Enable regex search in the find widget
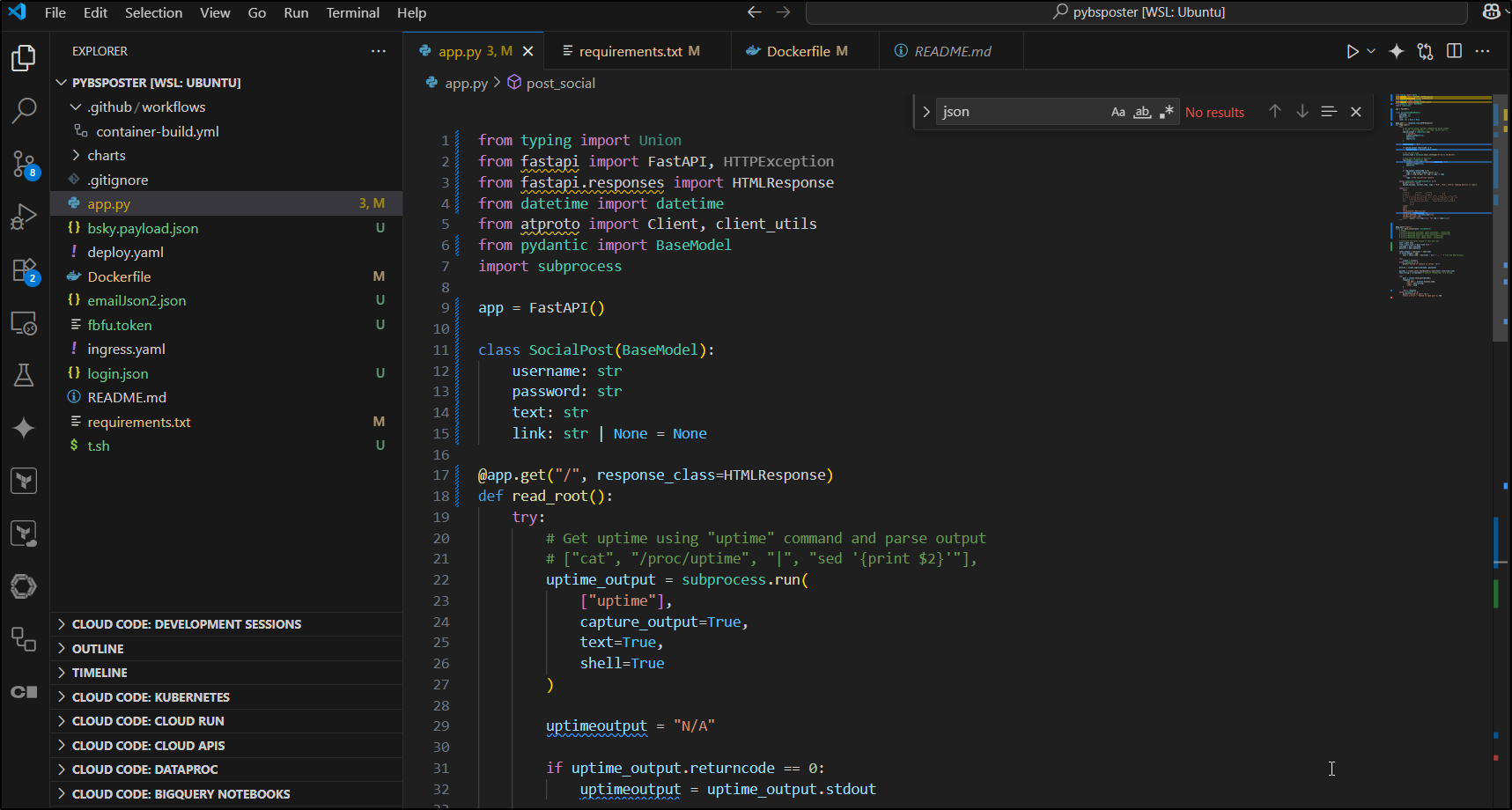This screenshot has height=810, width=1512. [1167, 111]
